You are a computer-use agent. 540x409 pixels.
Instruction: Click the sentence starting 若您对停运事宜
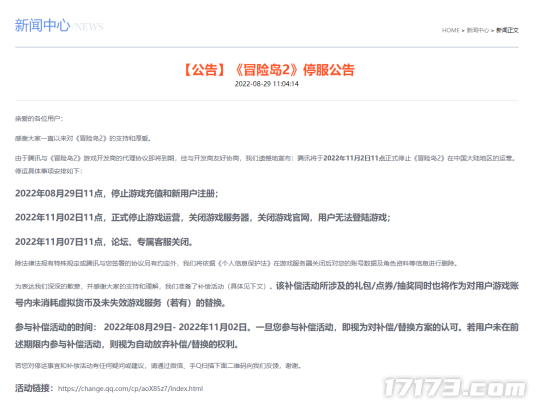[x=158, y=366]
